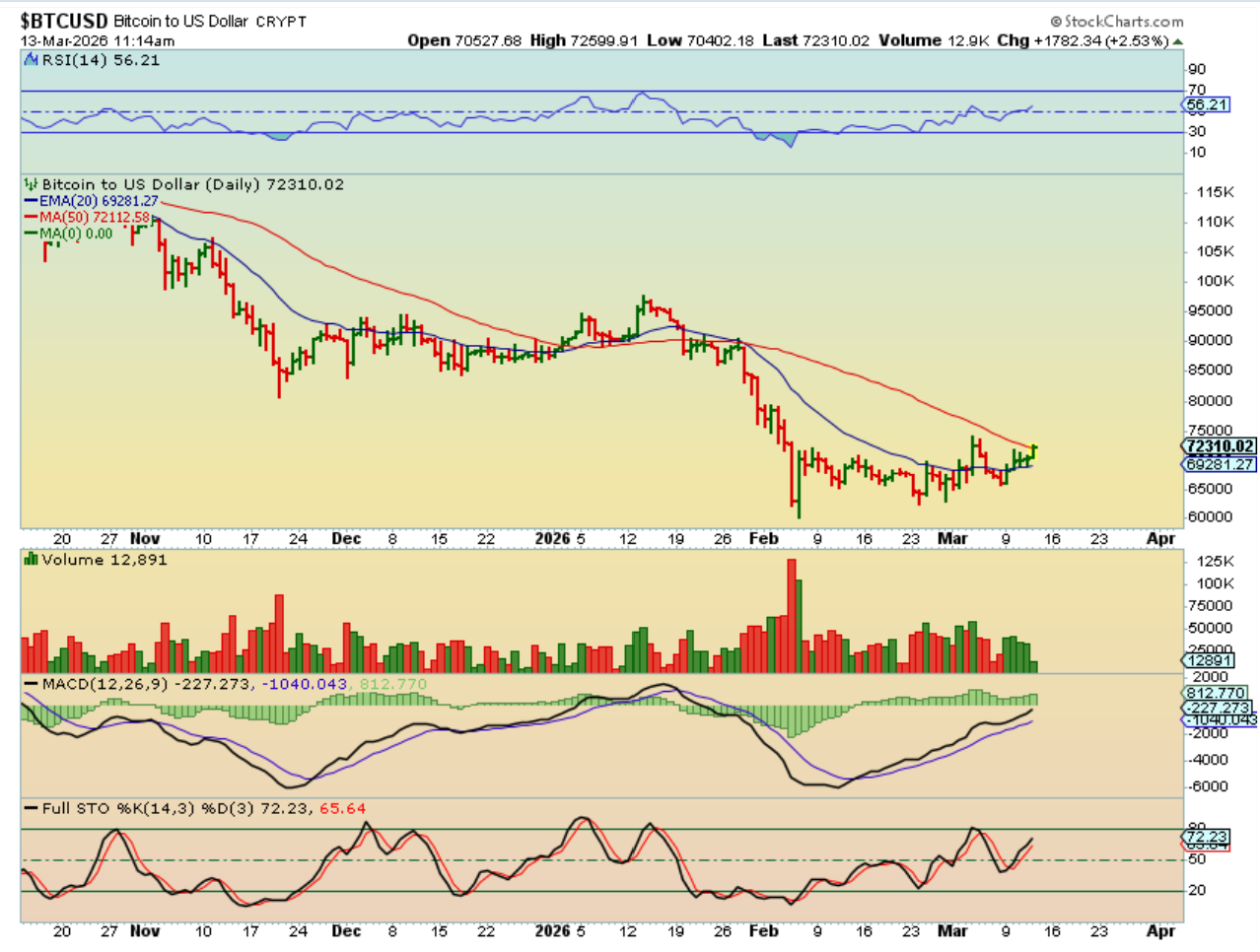Click the Mar label on price date axis
This screenshot has width=1260, height=952.
click(x=951, y=539)
